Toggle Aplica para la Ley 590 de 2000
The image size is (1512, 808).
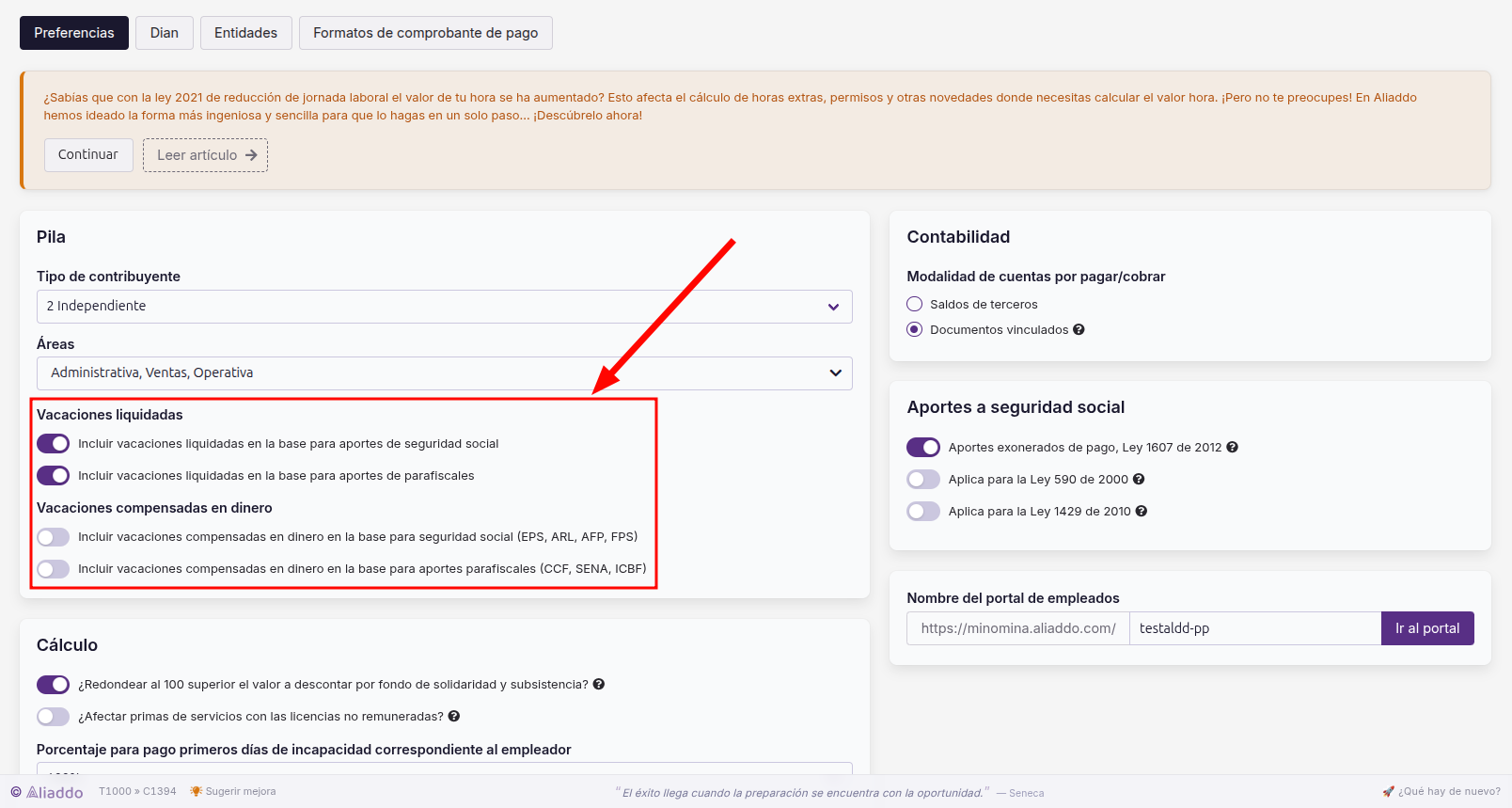(x=923, y=479)
